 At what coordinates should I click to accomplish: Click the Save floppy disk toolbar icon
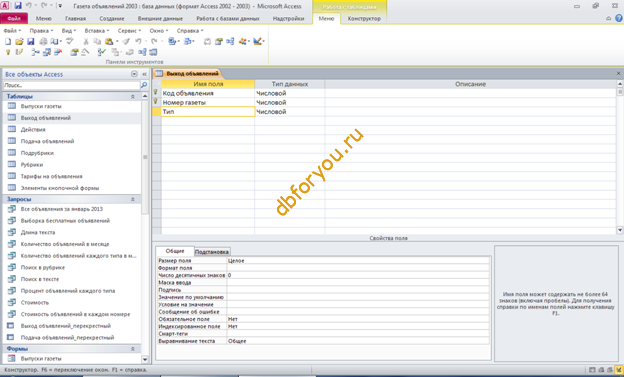[31, 41]
